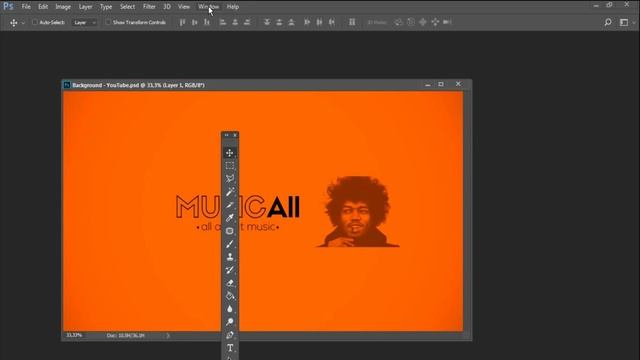The width and height of the screenshot is (640, 360).
Task: Open the File menu
Action: 26,7
